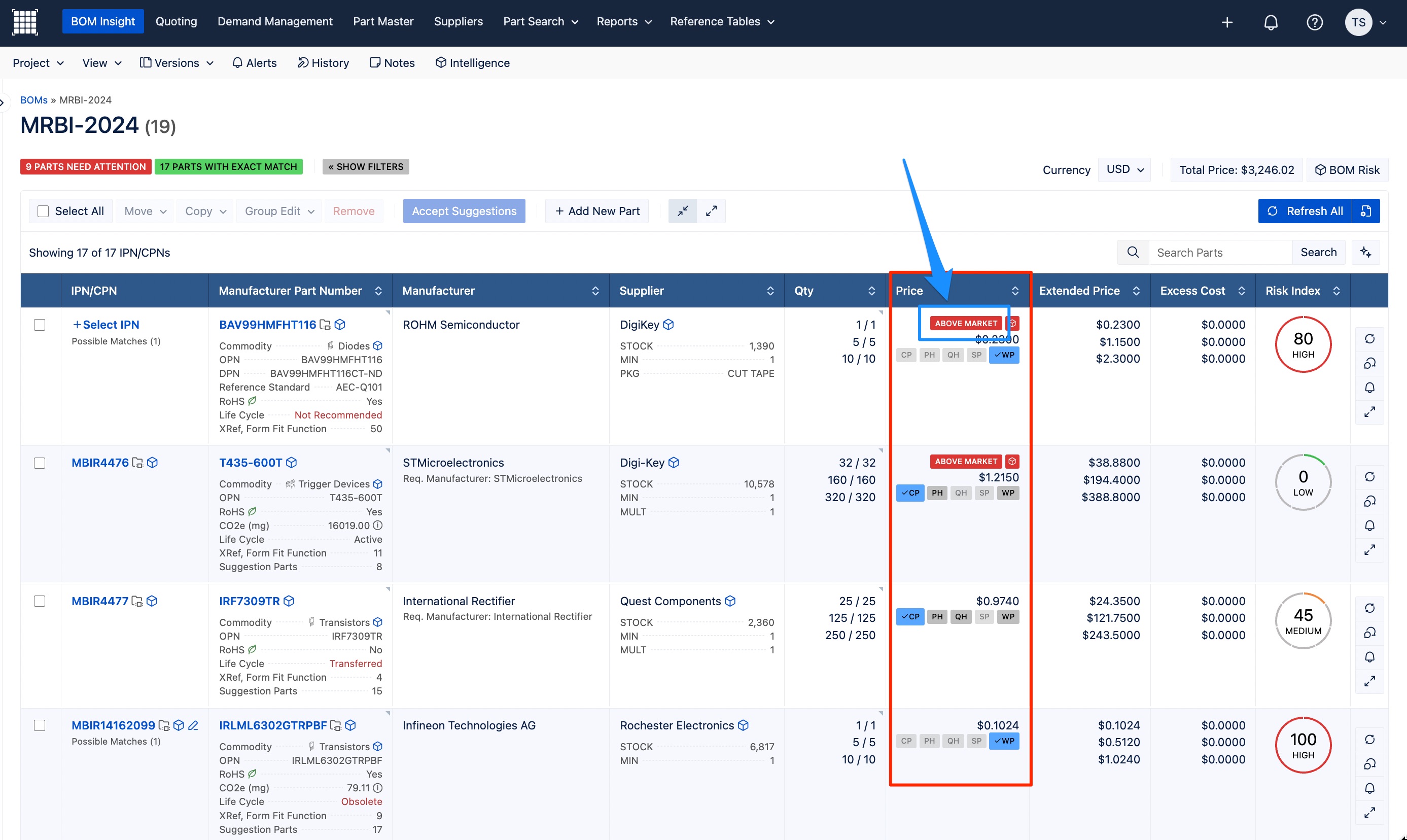Toggle WP price tag in IRLML6302GTRPBF row
The image size is (1407, 840).
click(1004, 742)
